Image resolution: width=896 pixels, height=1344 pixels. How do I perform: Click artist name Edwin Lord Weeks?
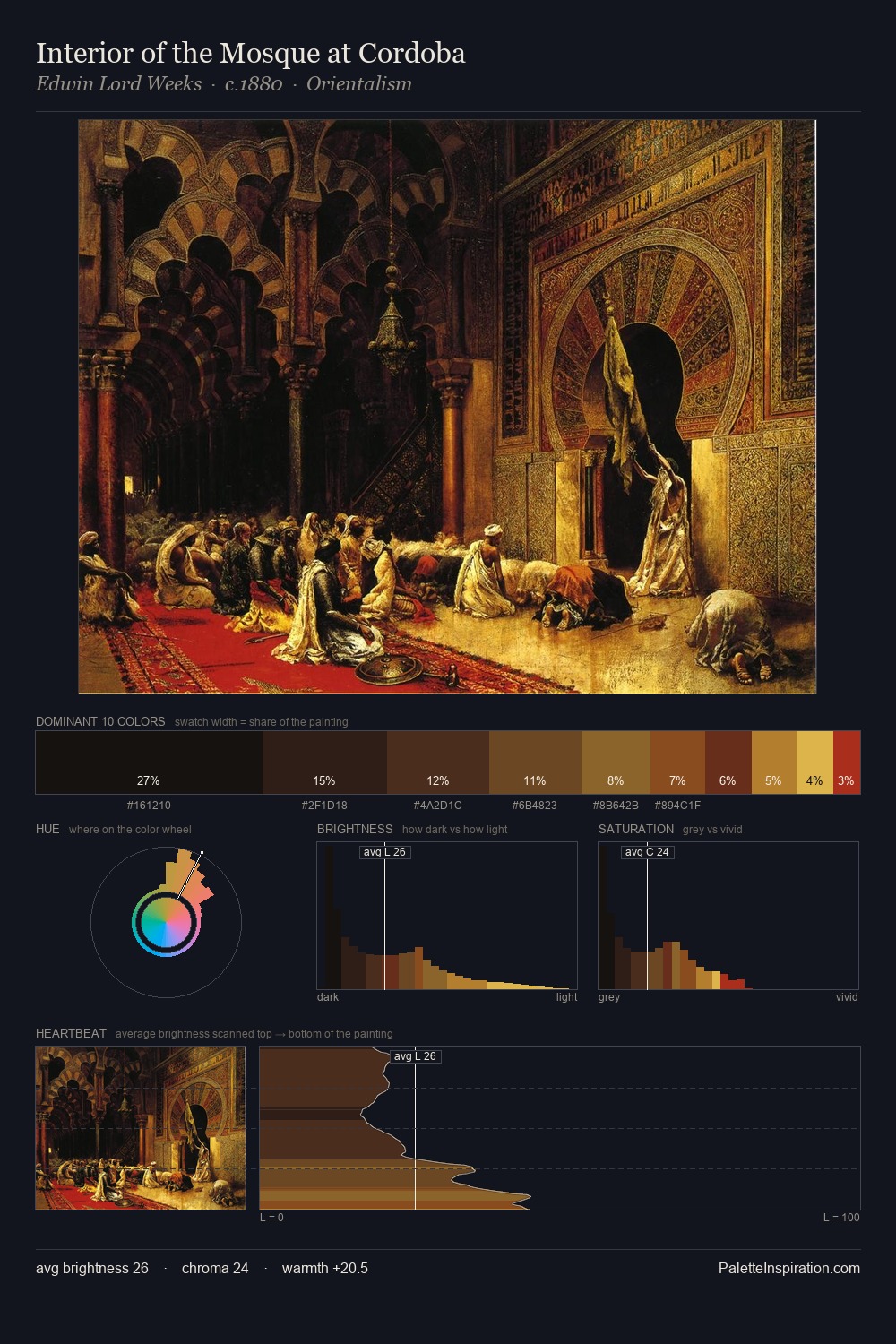click(x=118, y=83)
